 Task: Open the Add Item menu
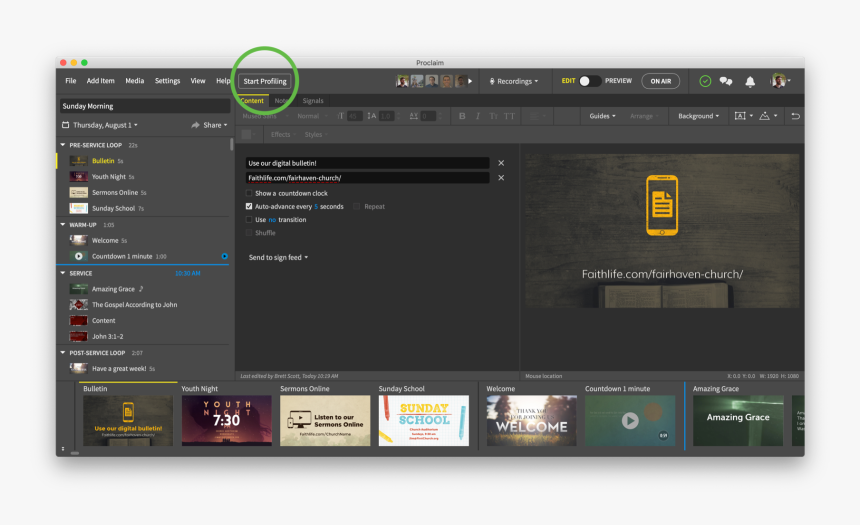click(100, 81)
